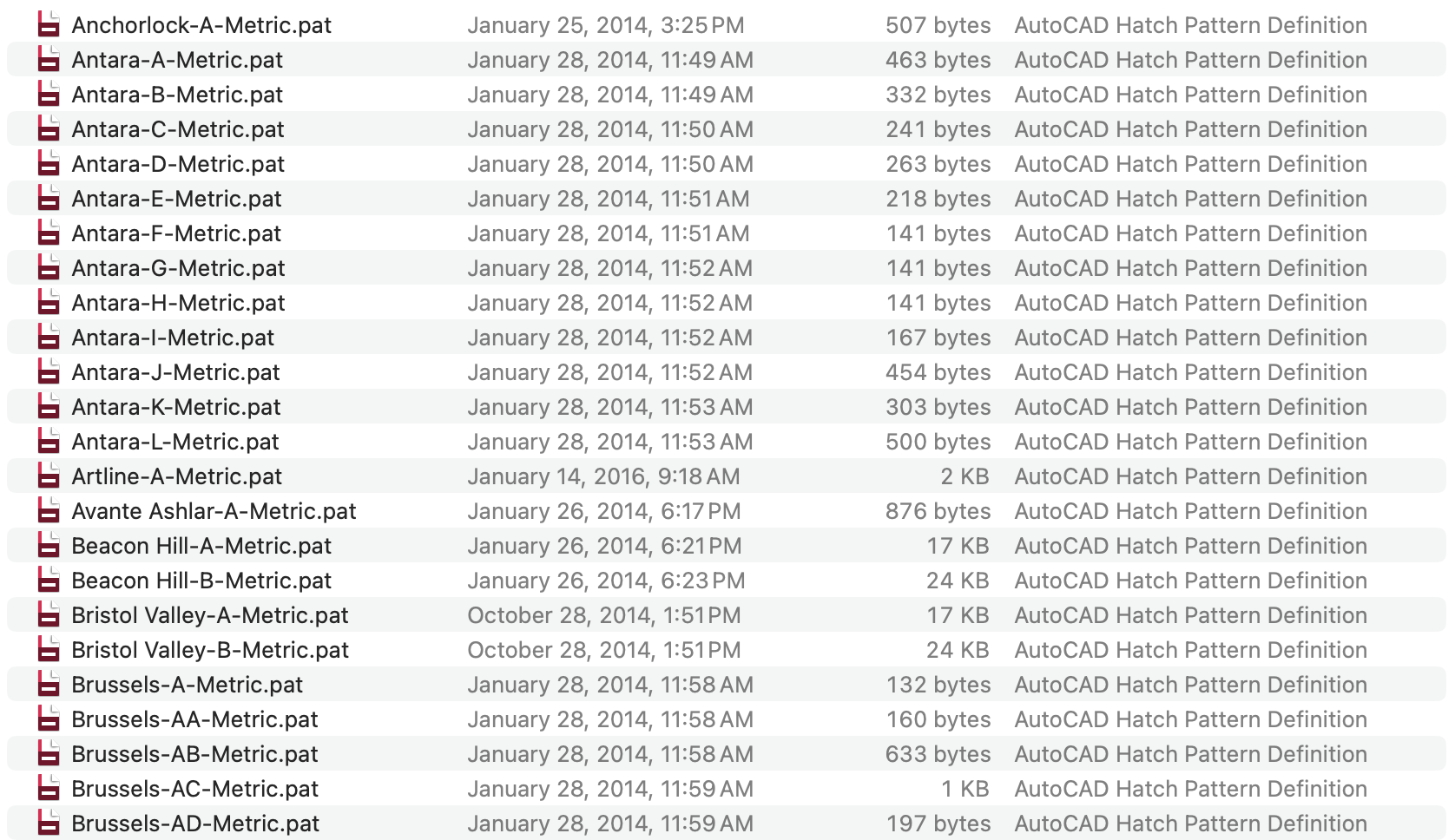Click the 633 bytes size value

938,754
